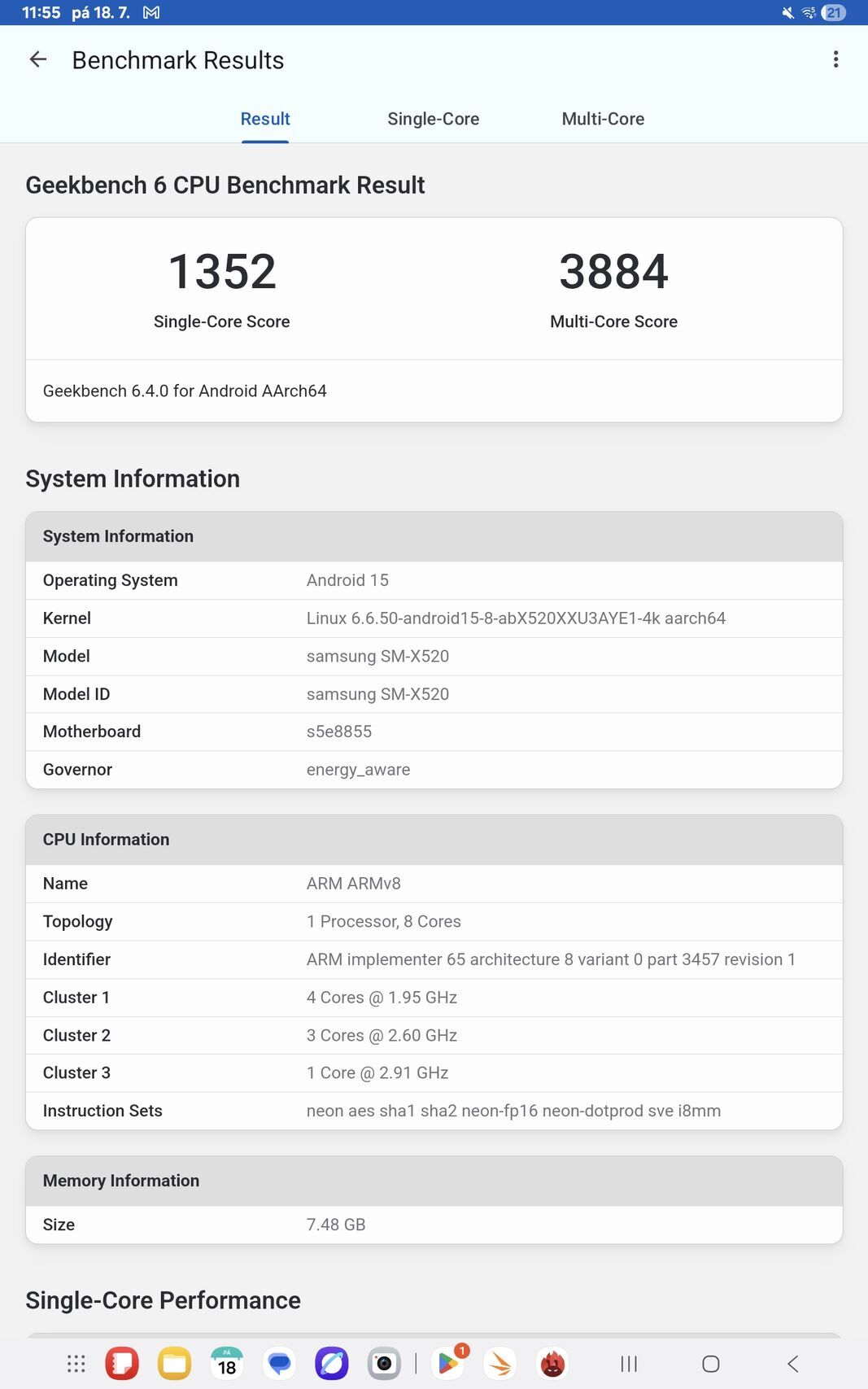Viewport: 868px width, 1389px height.
Task: Tap Cluster 3 value 1 Core @ 2.91 GHz
Action: [x=377, y=1072]
